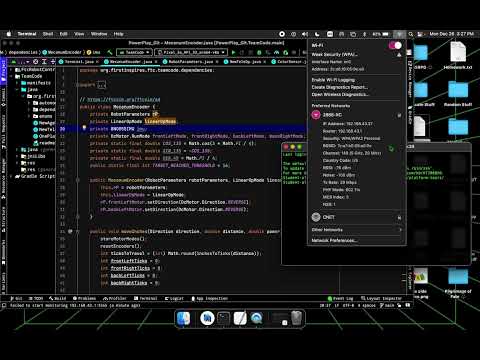Click the battery status indicator
This screenshot has width=480, height=360.
(x=381, y=34)
